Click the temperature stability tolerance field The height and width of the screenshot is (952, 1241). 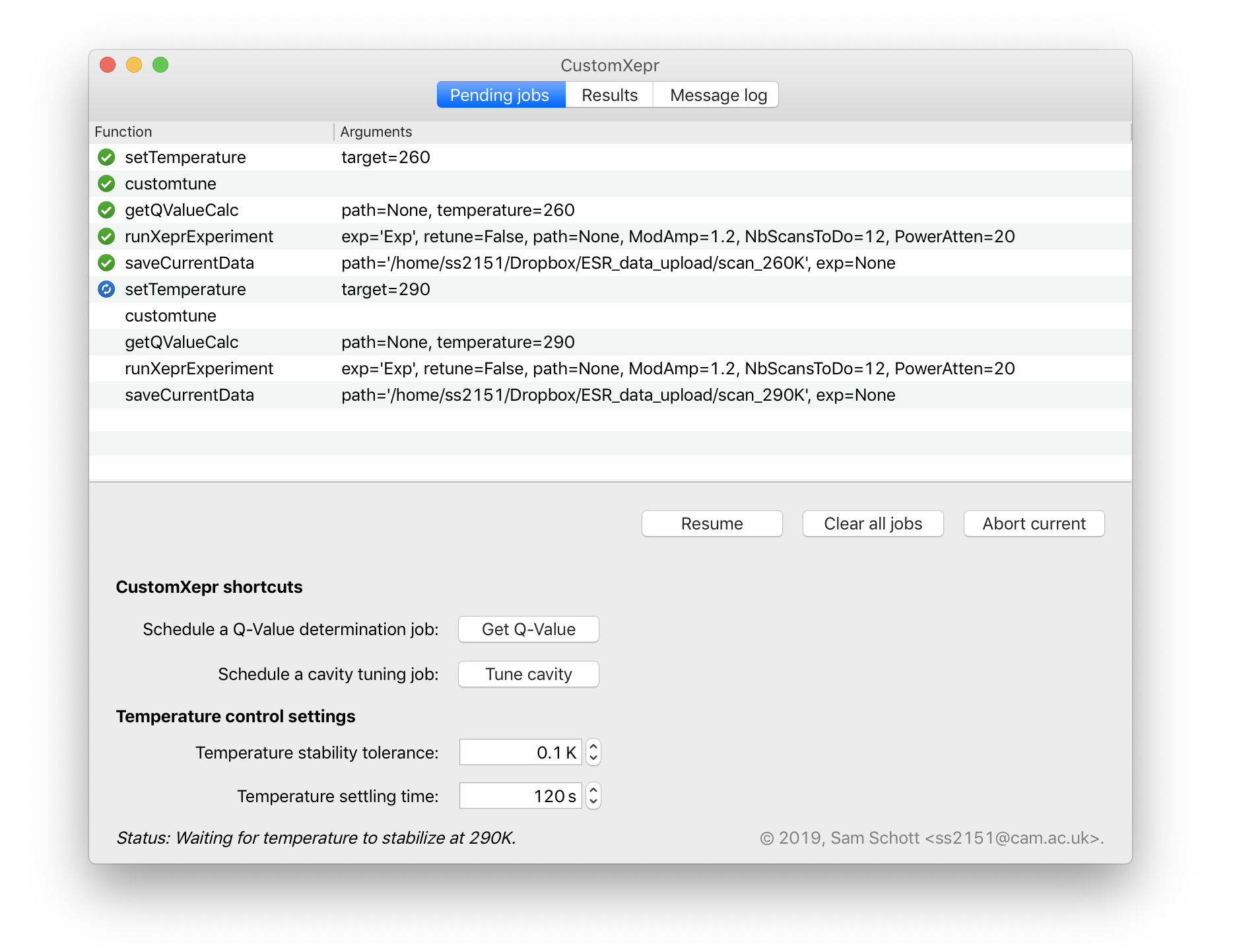click(x=520, y=752)
